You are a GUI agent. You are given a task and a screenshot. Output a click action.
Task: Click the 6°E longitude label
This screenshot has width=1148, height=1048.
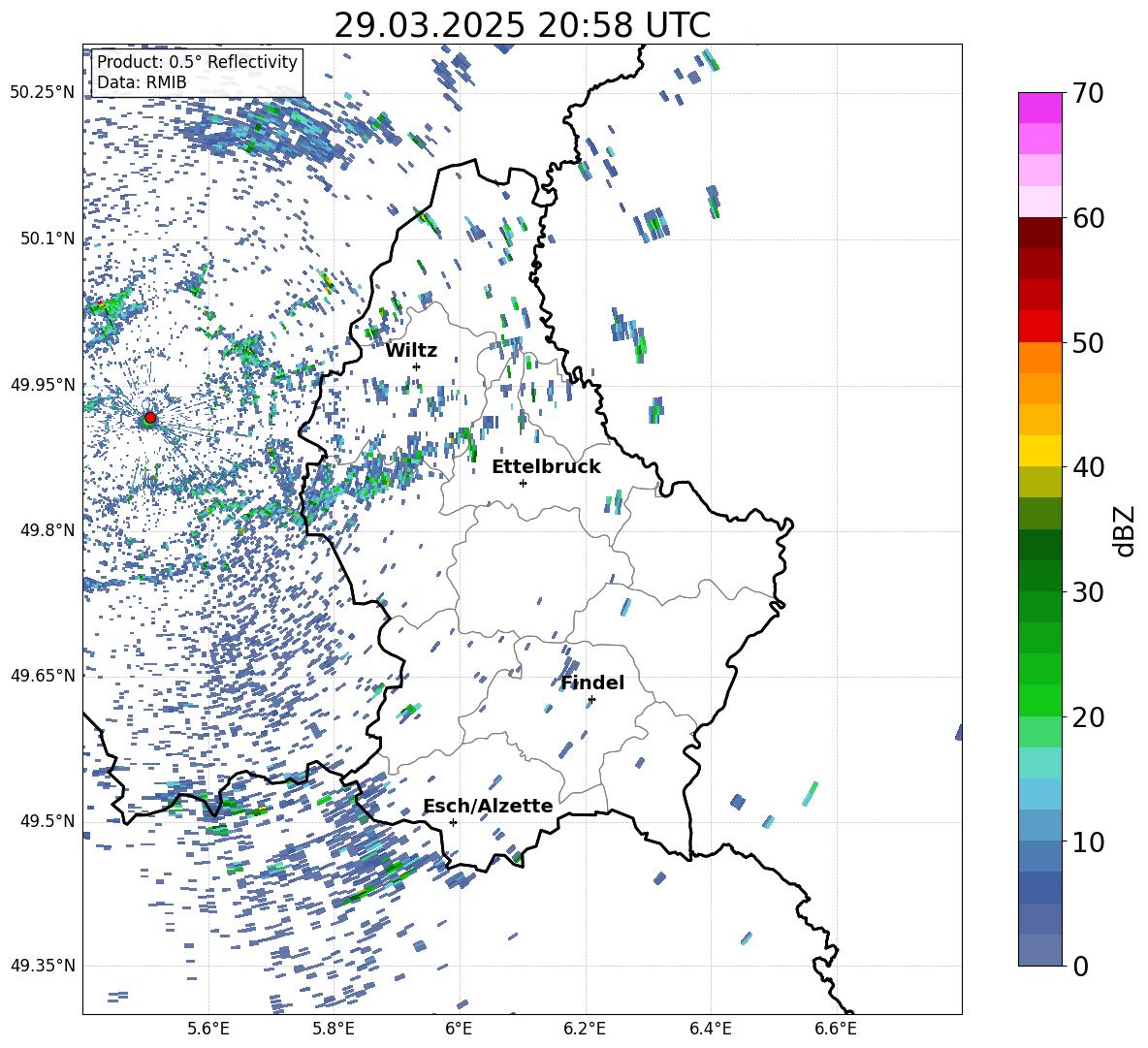459,1029
